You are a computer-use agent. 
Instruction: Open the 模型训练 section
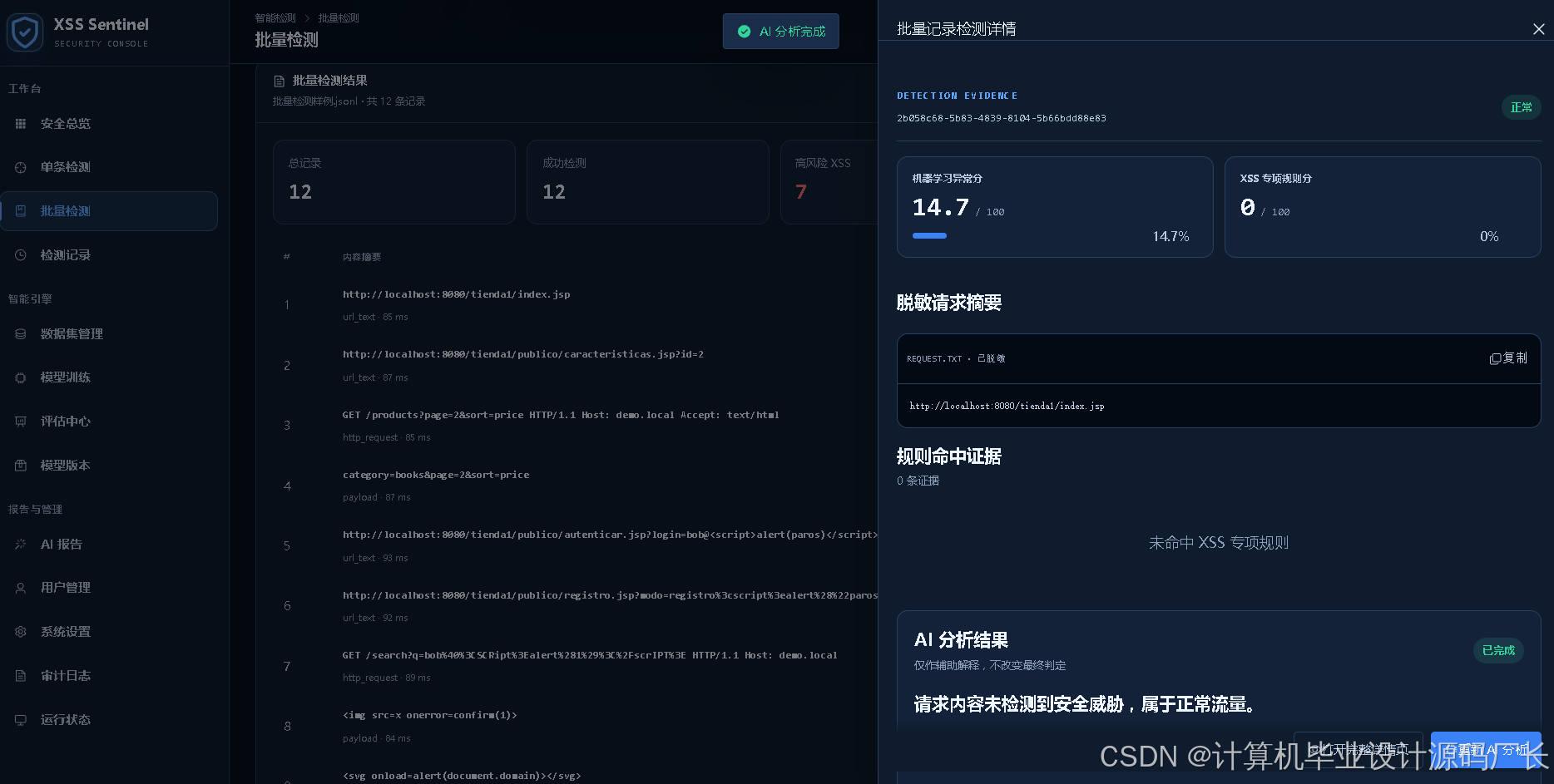coord(109,377)
